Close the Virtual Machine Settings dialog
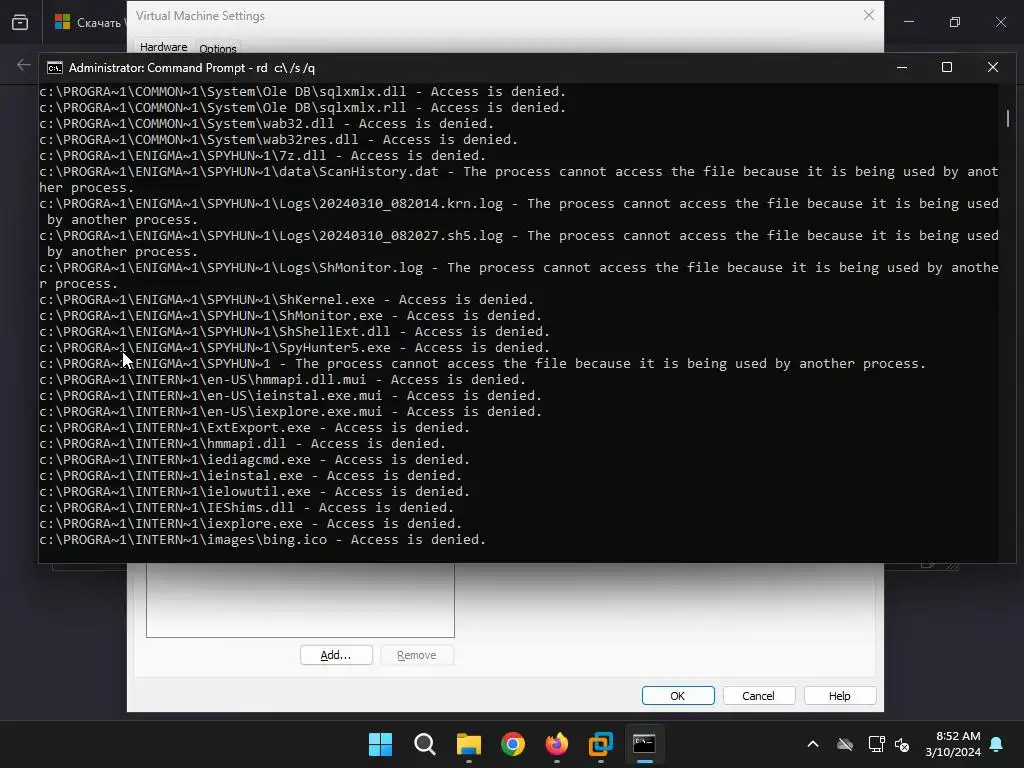This screenshot has width=1024, height=768. (869, 15)
